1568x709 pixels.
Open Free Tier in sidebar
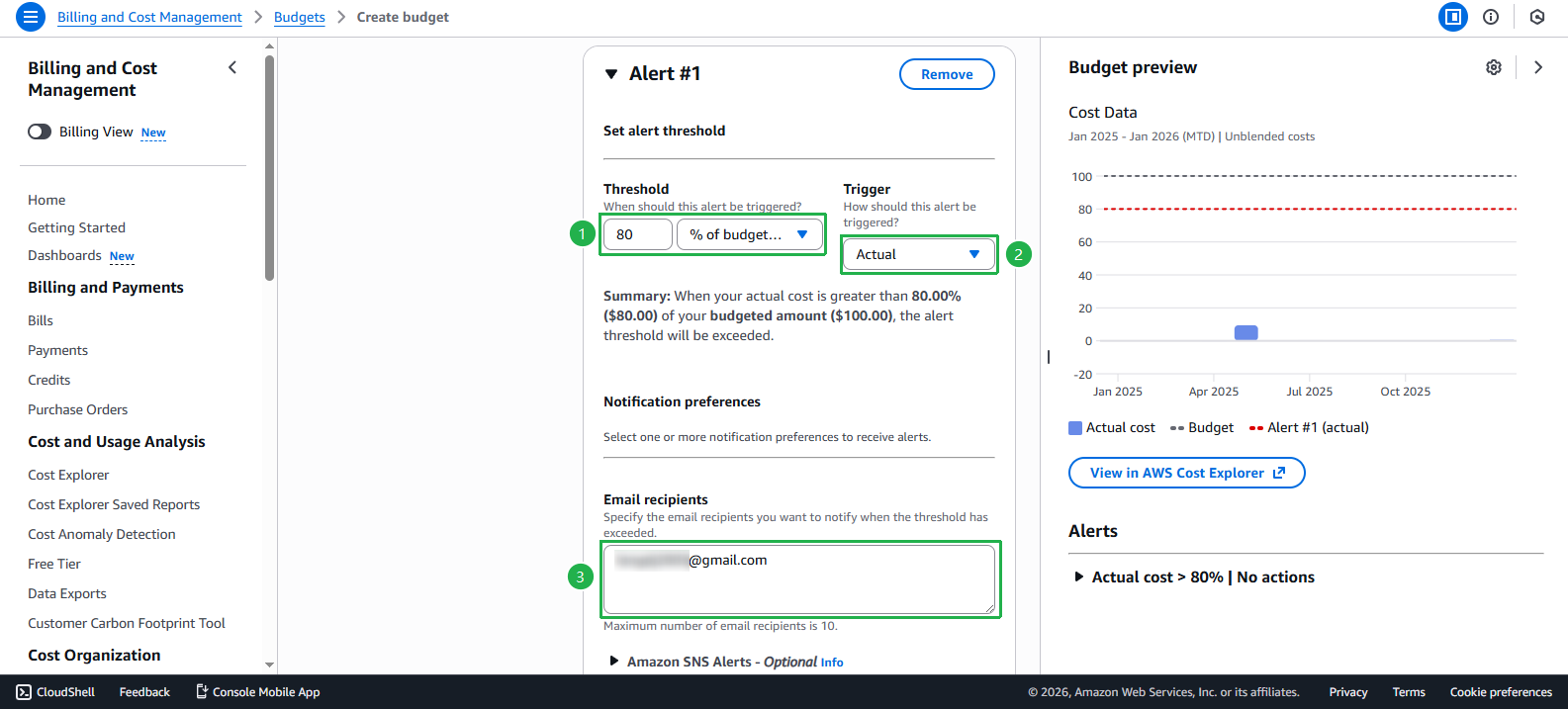click(x=54, y=564)
